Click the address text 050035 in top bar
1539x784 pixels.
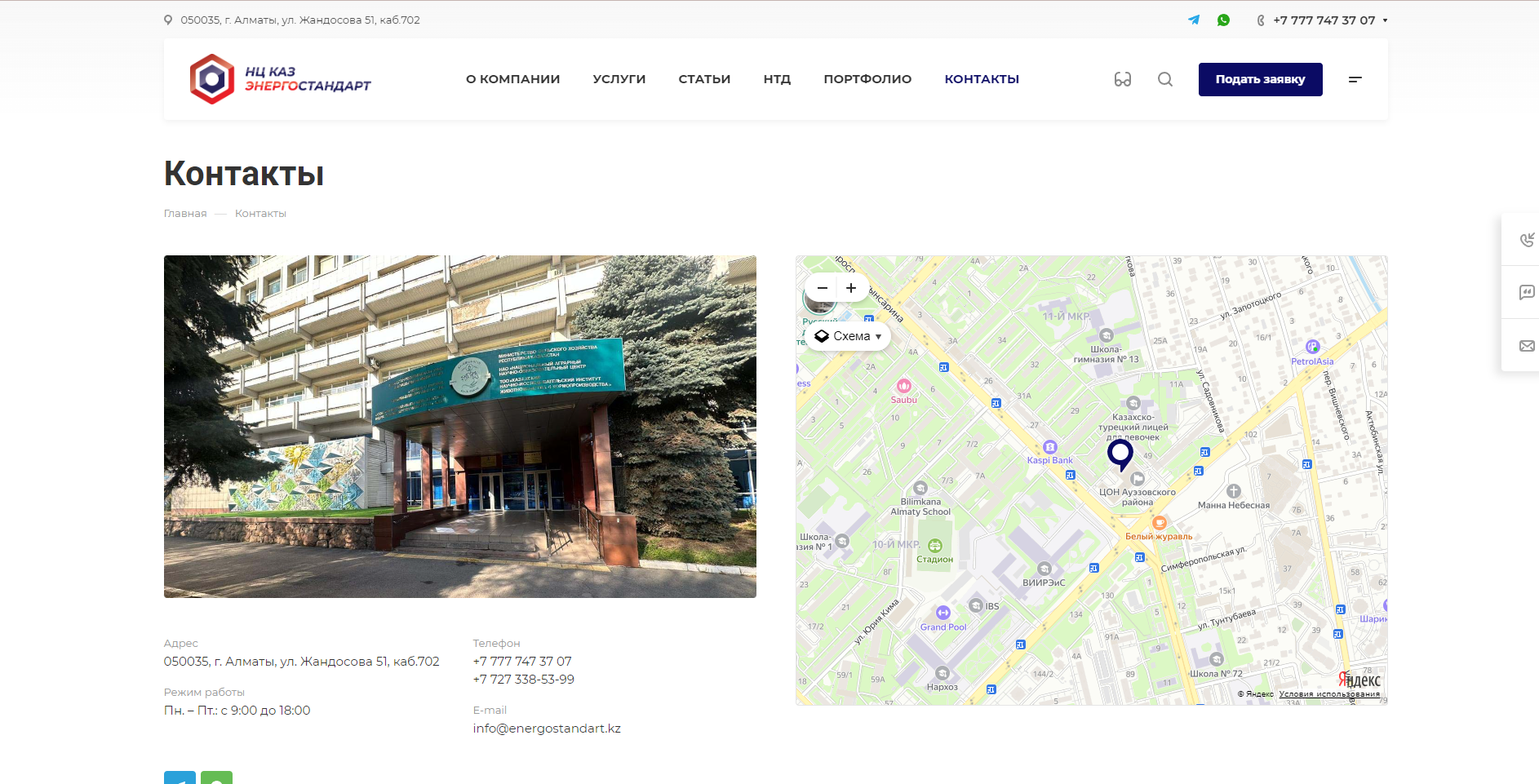[x=300, y=20]
